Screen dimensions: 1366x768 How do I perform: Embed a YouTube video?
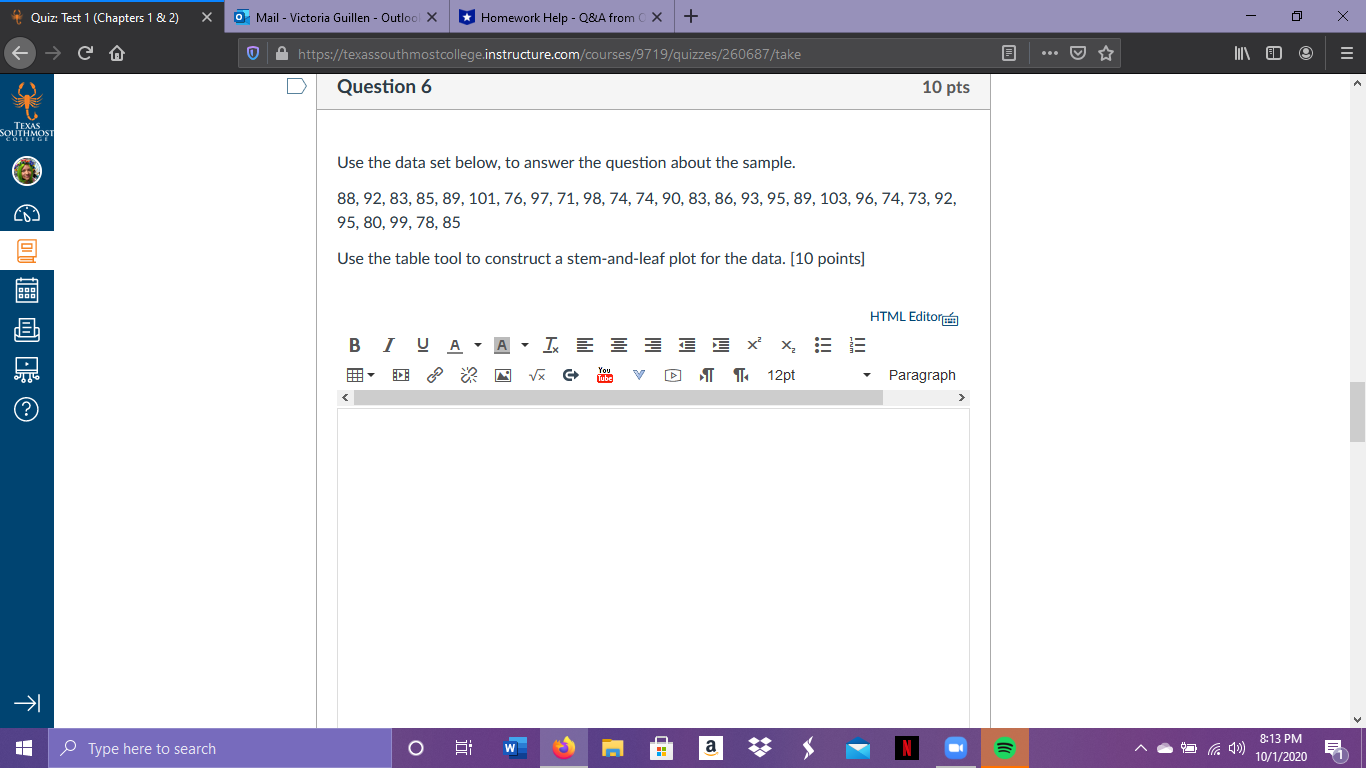604,375
